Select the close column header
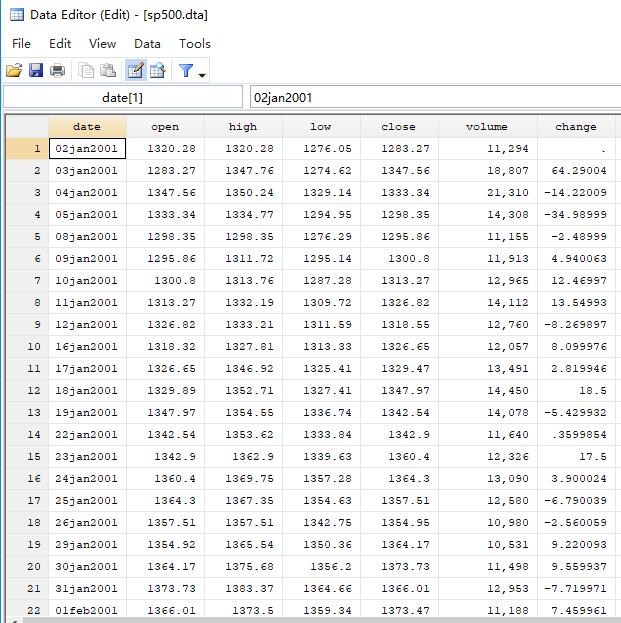Viewport: 621px width, 623px height. (x=399, y=127)
